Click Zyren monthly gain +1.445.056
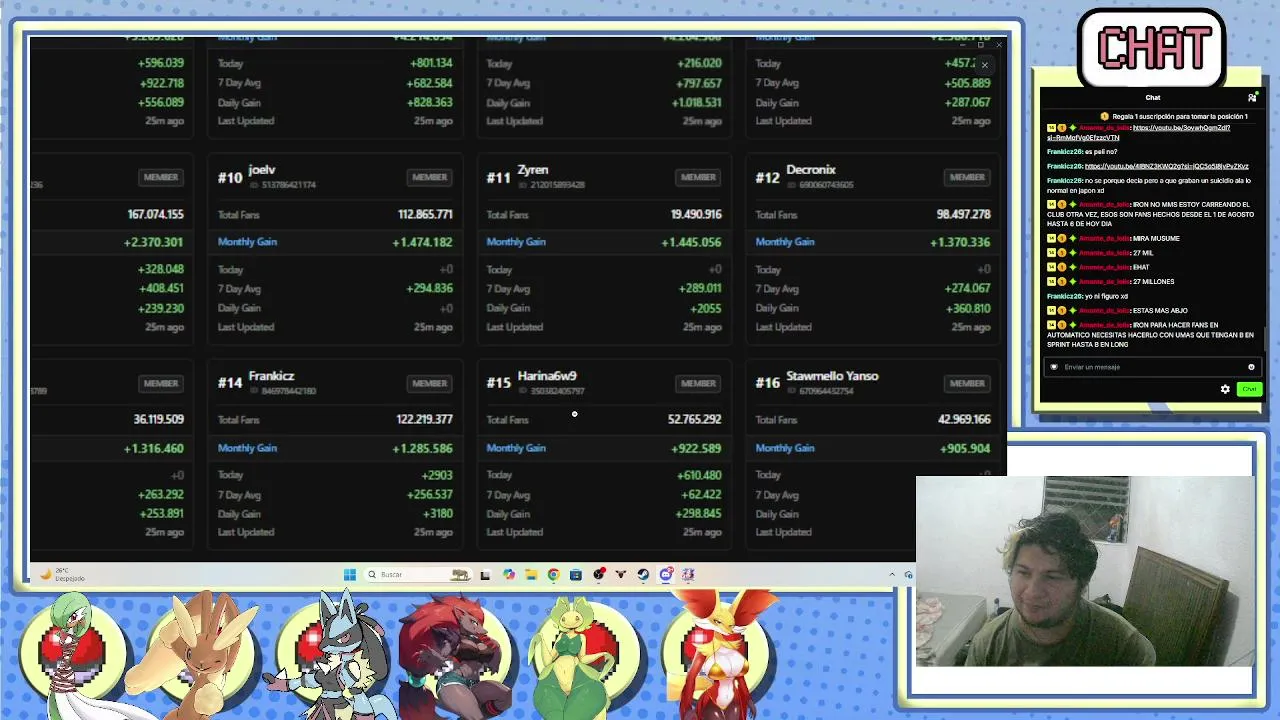This screenshot has height=720, width=1280. pos(691,242)
